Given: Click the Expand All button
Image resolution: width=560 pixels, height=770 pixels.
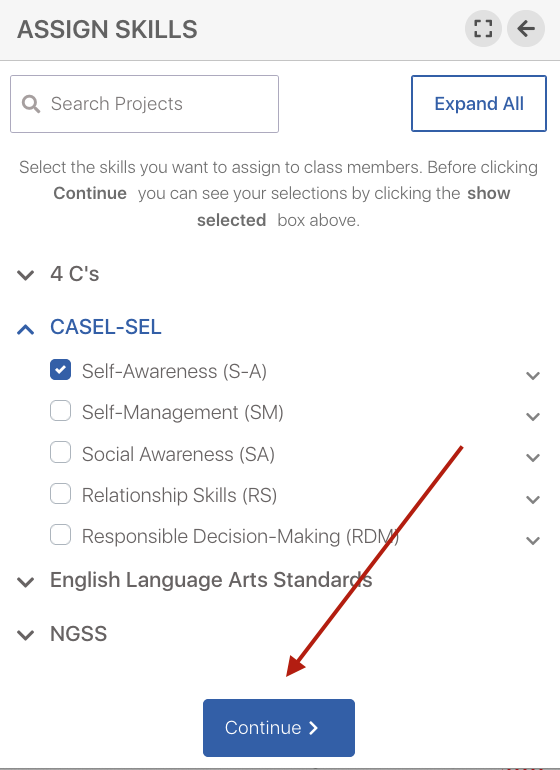Looking at the screenshot, I should [x=479, y=104].
